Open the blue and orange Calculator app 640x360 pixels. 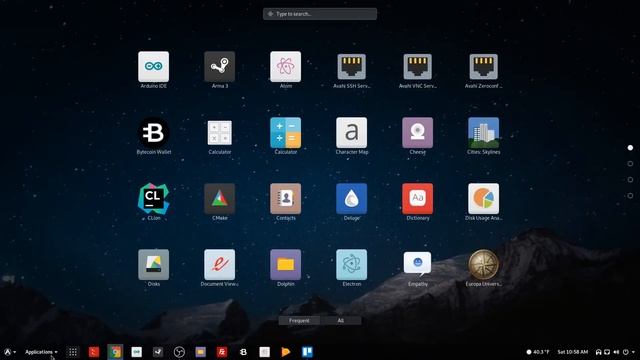(286, 133)
